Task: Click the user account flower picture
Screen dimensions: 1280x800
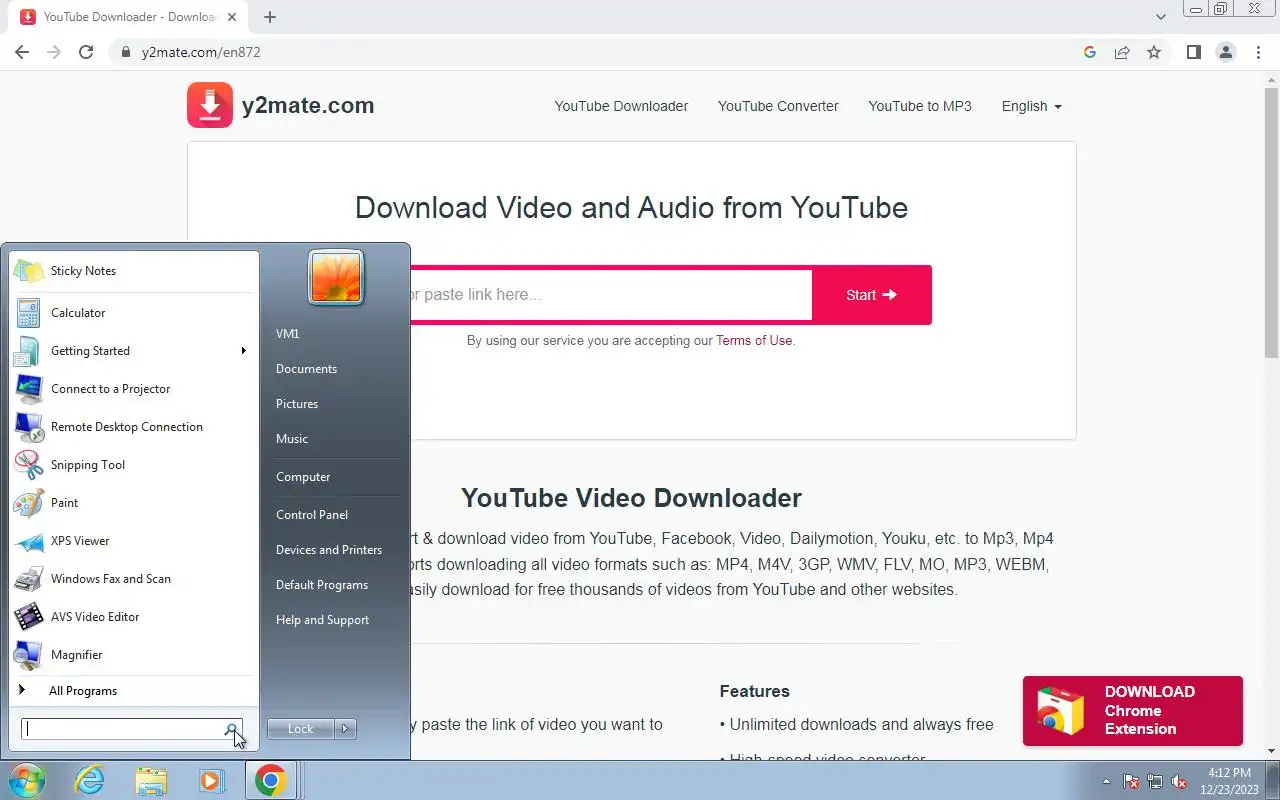Action: pos(336,277)
